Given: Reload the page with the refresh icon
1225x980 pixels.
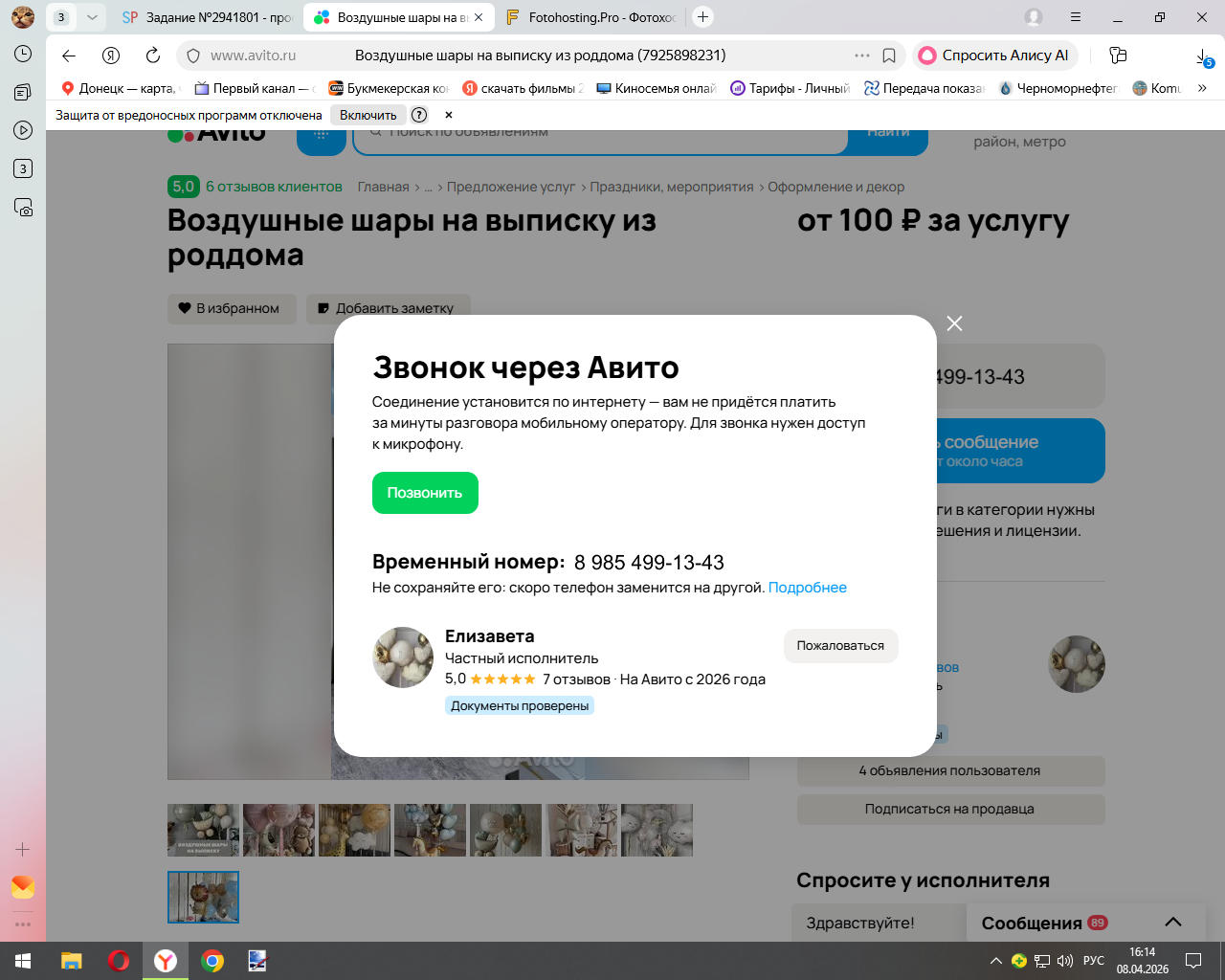Looking at the screenshot, I should (153, 56).
